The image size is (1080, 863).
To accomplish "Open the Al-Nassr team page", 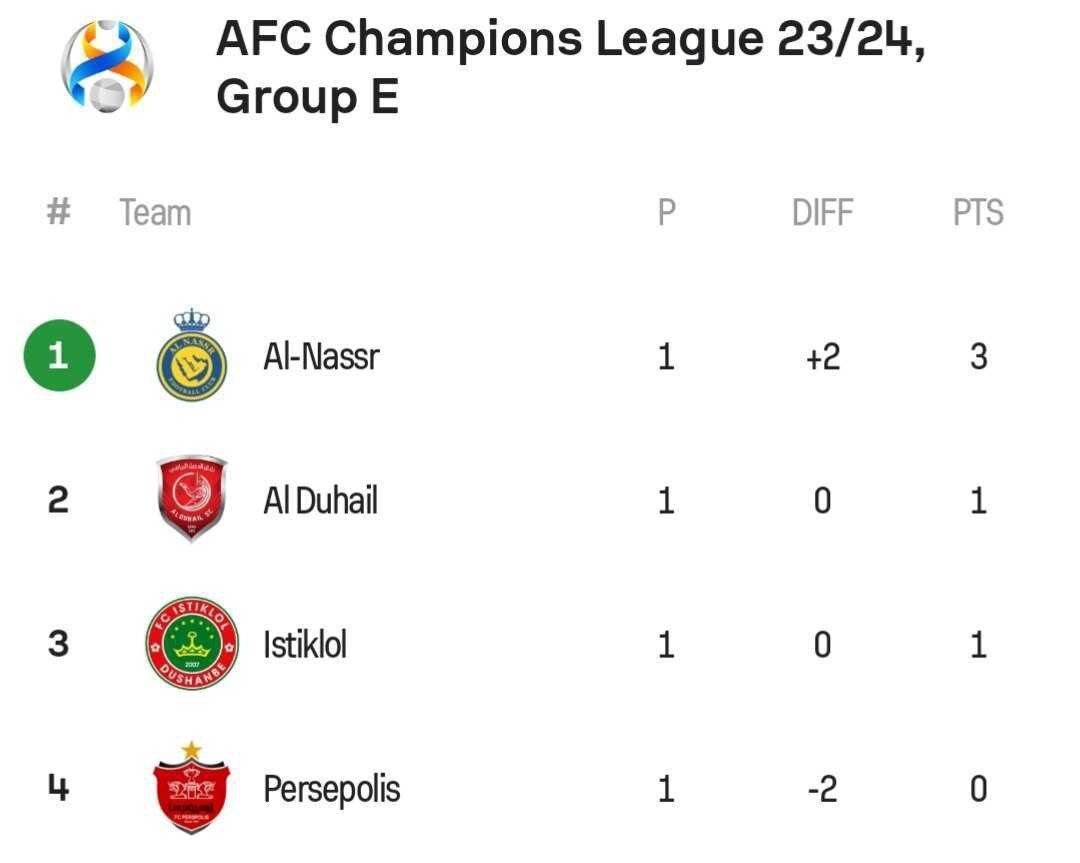I will point(321,356).
